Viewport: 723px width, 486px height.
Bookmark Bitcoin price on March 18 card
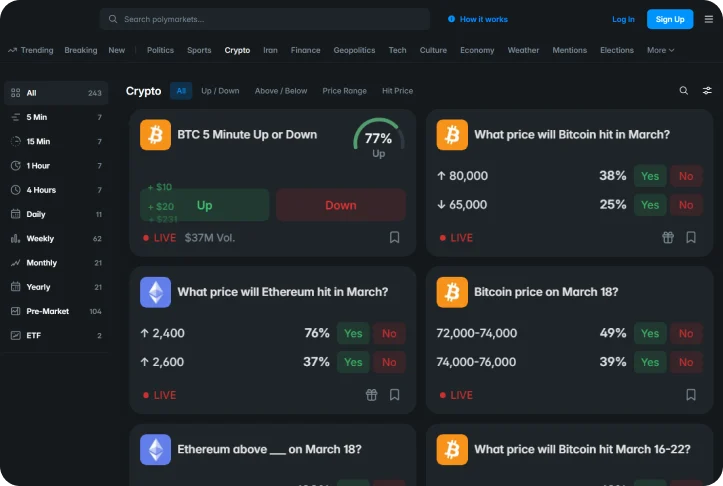(x=691, y=395)
